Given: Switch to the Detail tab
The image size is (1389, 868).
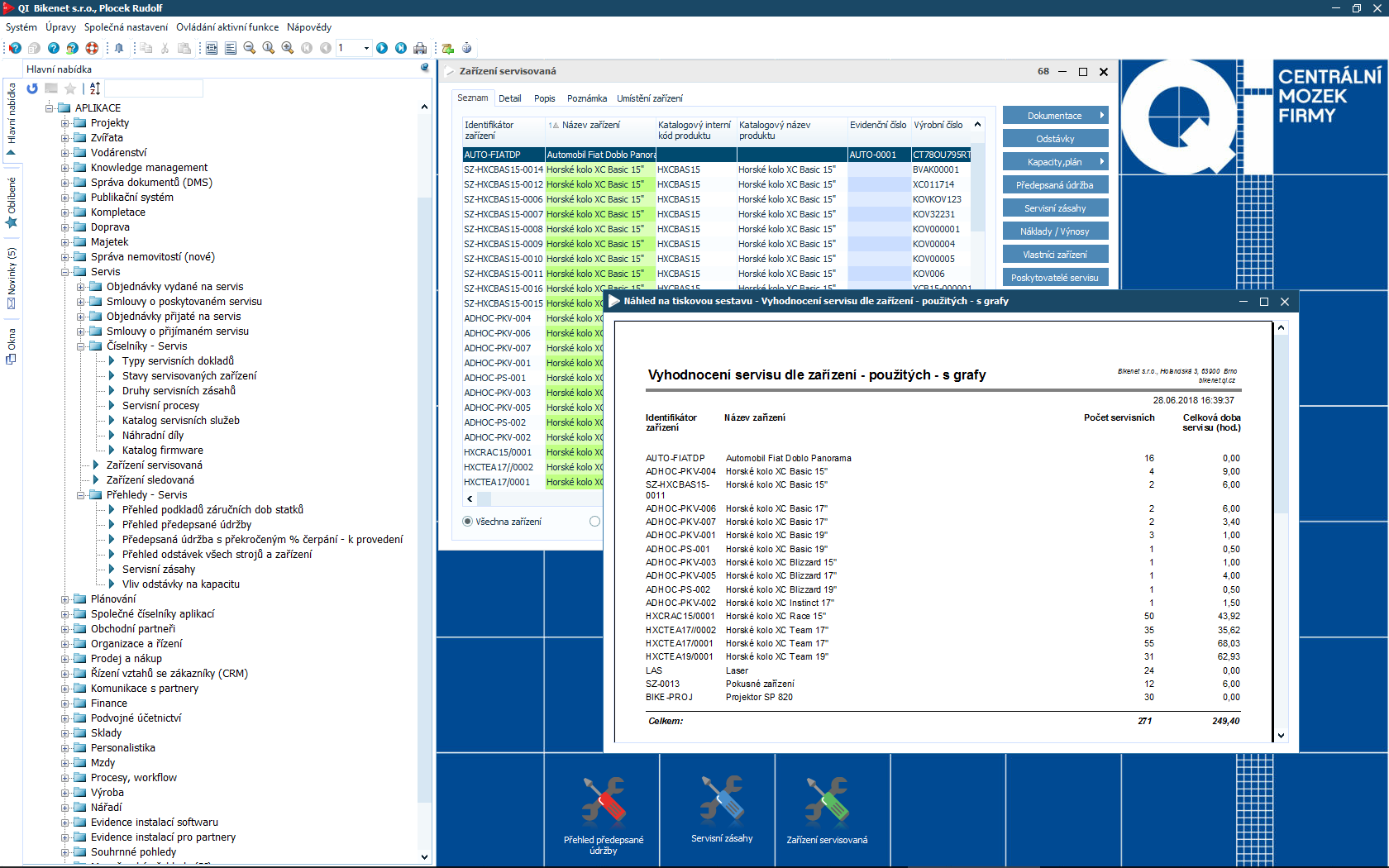Looking at the screenshot, I should (509, 98).
